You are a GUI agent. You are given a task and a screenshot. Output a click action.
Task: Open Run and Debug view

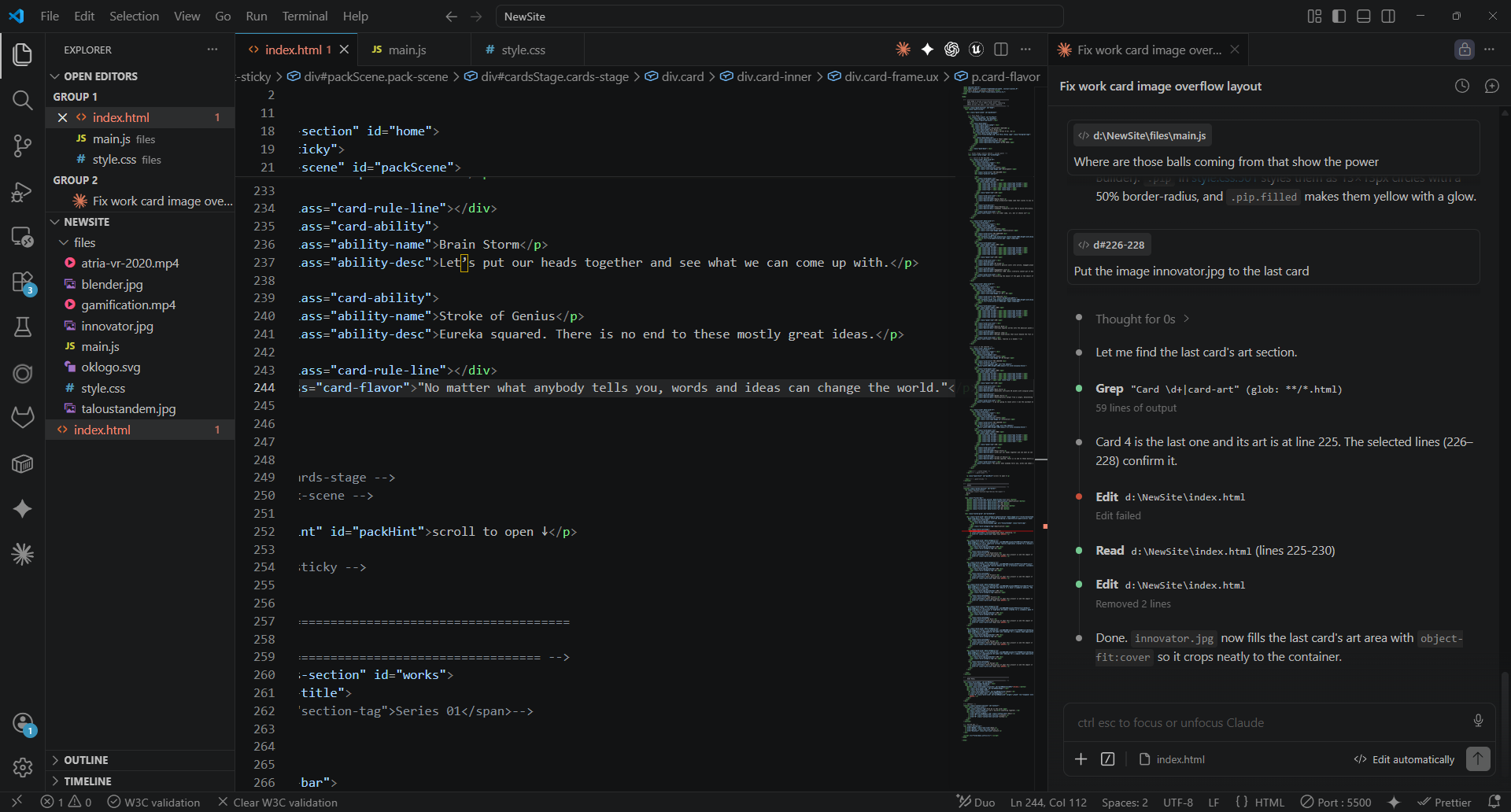[23, 191]
